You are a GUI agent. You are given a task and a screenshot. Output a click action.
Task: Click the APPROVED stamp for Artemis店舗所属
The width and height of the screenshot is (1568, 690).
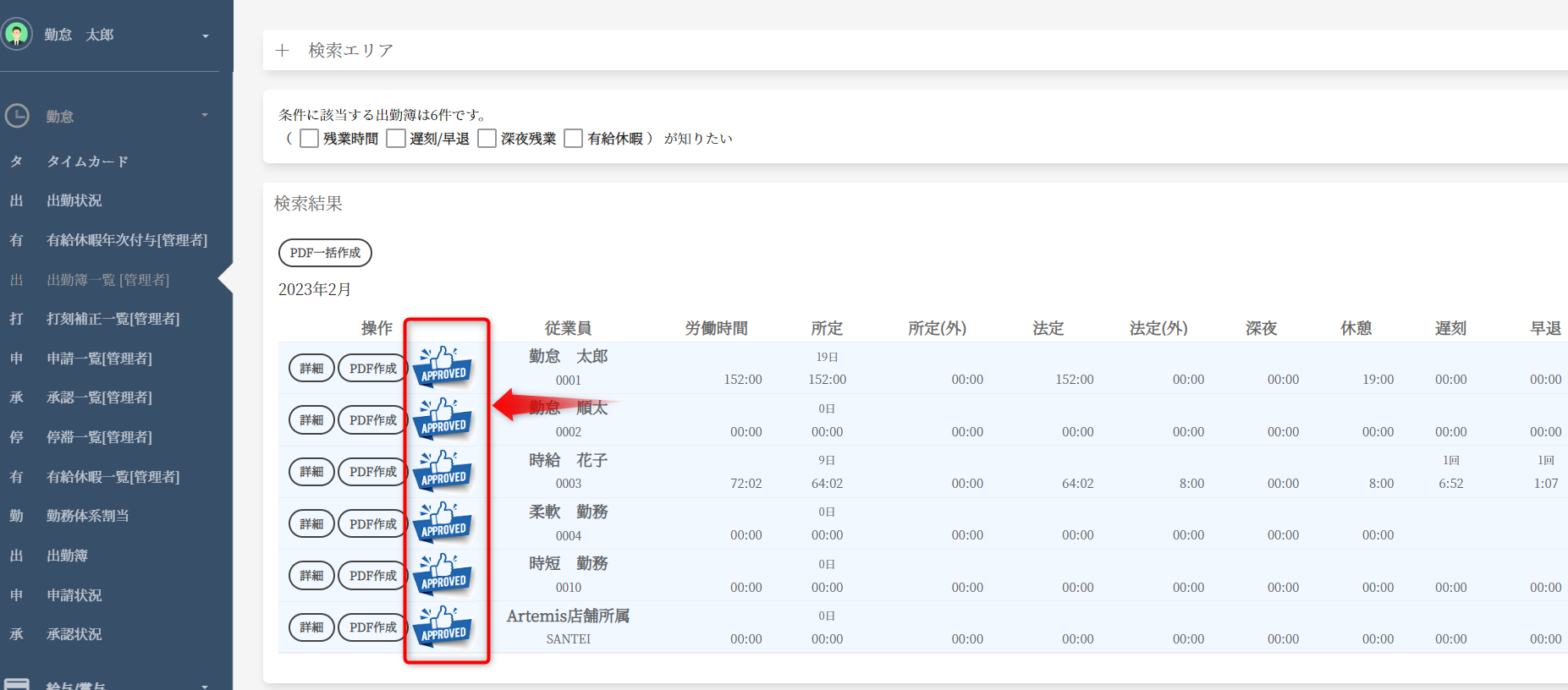coord(443,627)
